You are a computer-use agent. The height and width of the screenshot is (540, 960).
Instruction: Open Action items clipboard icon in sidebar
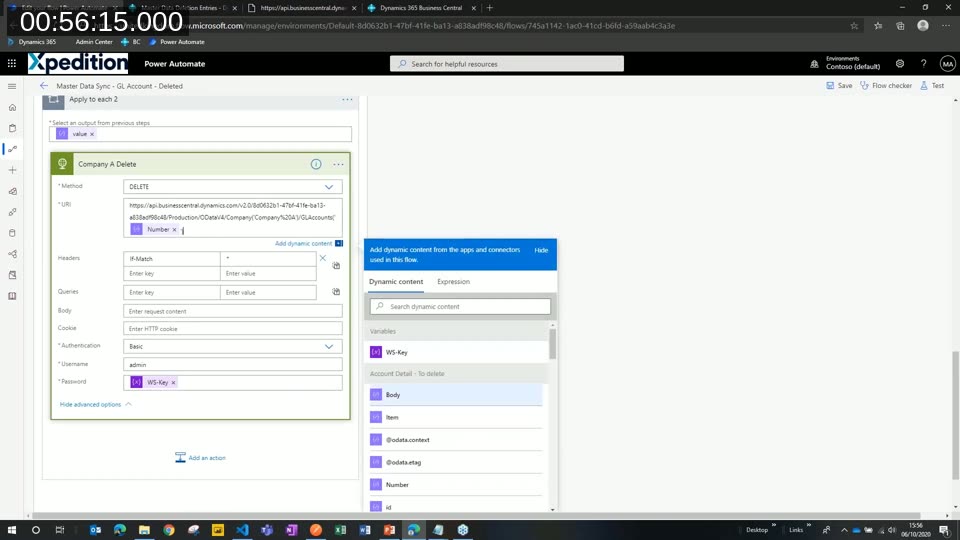coord(12,129)
